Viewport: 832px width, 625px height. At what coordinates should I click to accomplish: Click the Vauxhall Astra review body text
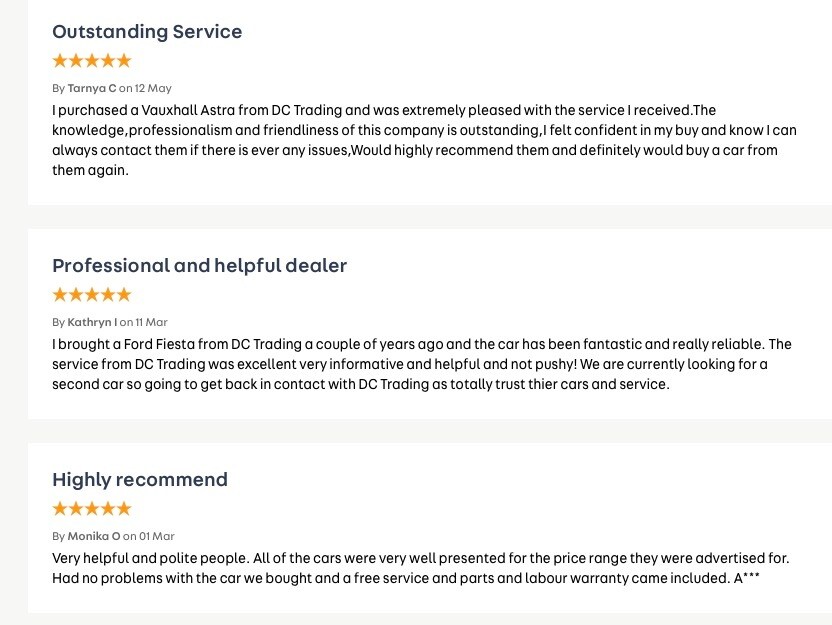click(424, 140)
